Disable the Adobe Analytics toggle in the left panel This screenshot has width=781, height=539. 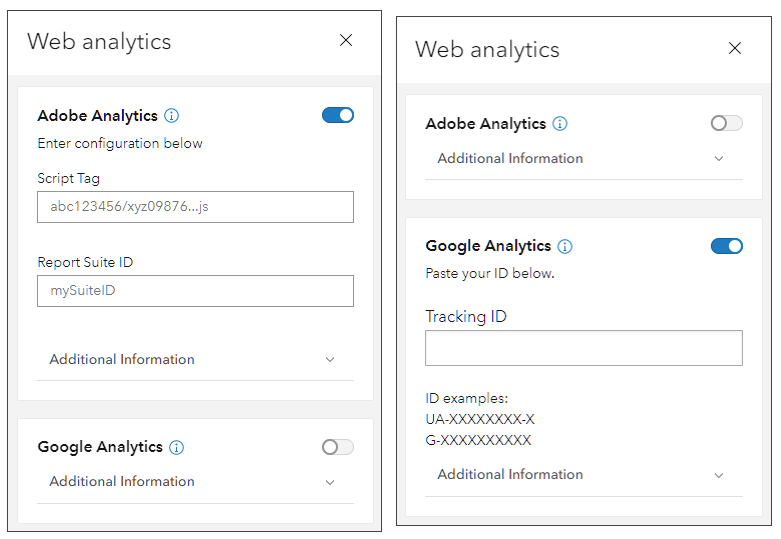tap(338, 115)
